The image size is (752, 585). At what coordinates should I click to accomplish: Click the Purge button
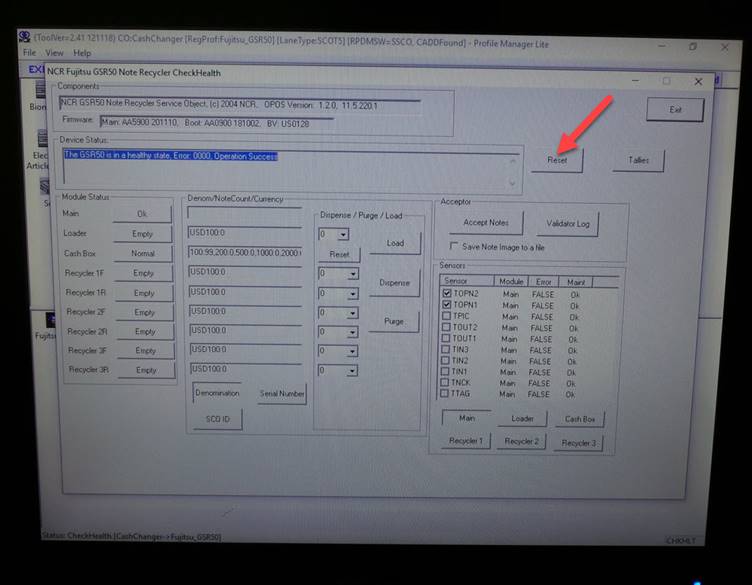click(x=393, y=322)
